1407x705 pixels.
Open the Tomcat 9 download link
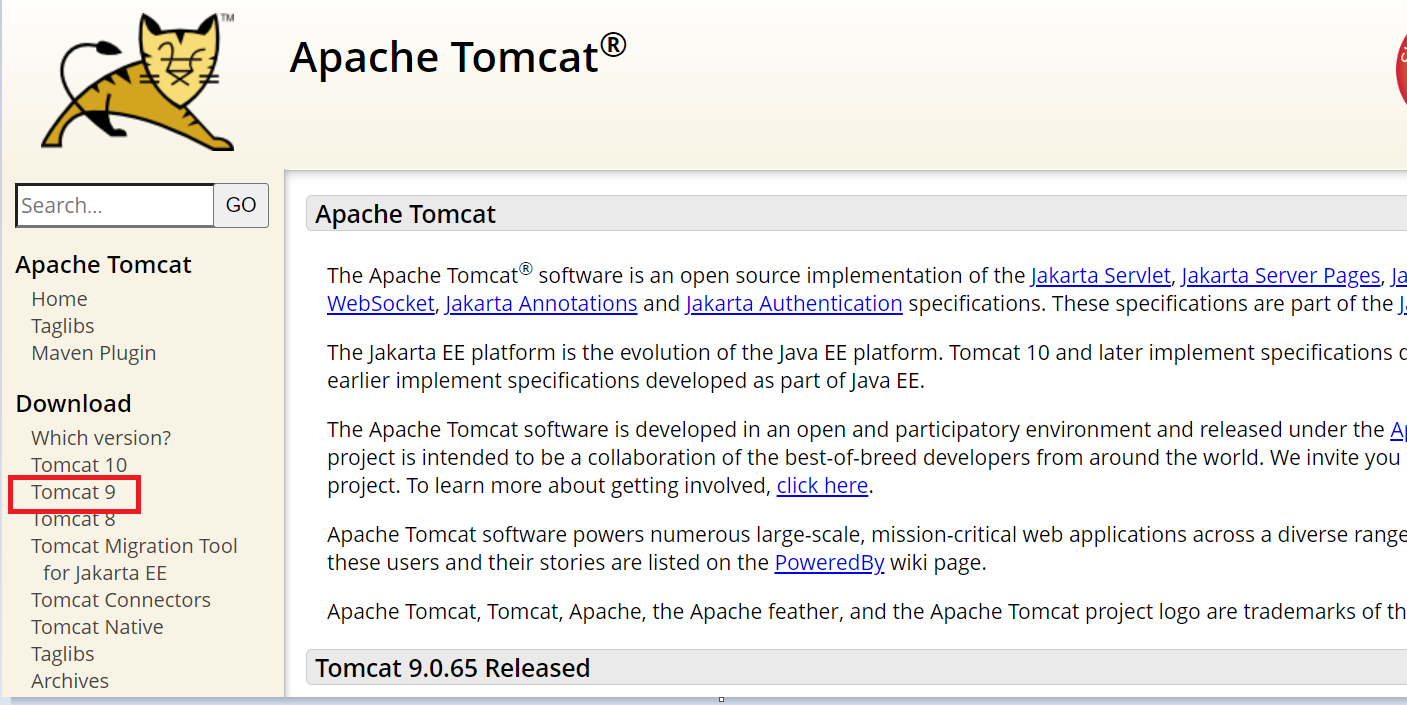click(73, 492)
